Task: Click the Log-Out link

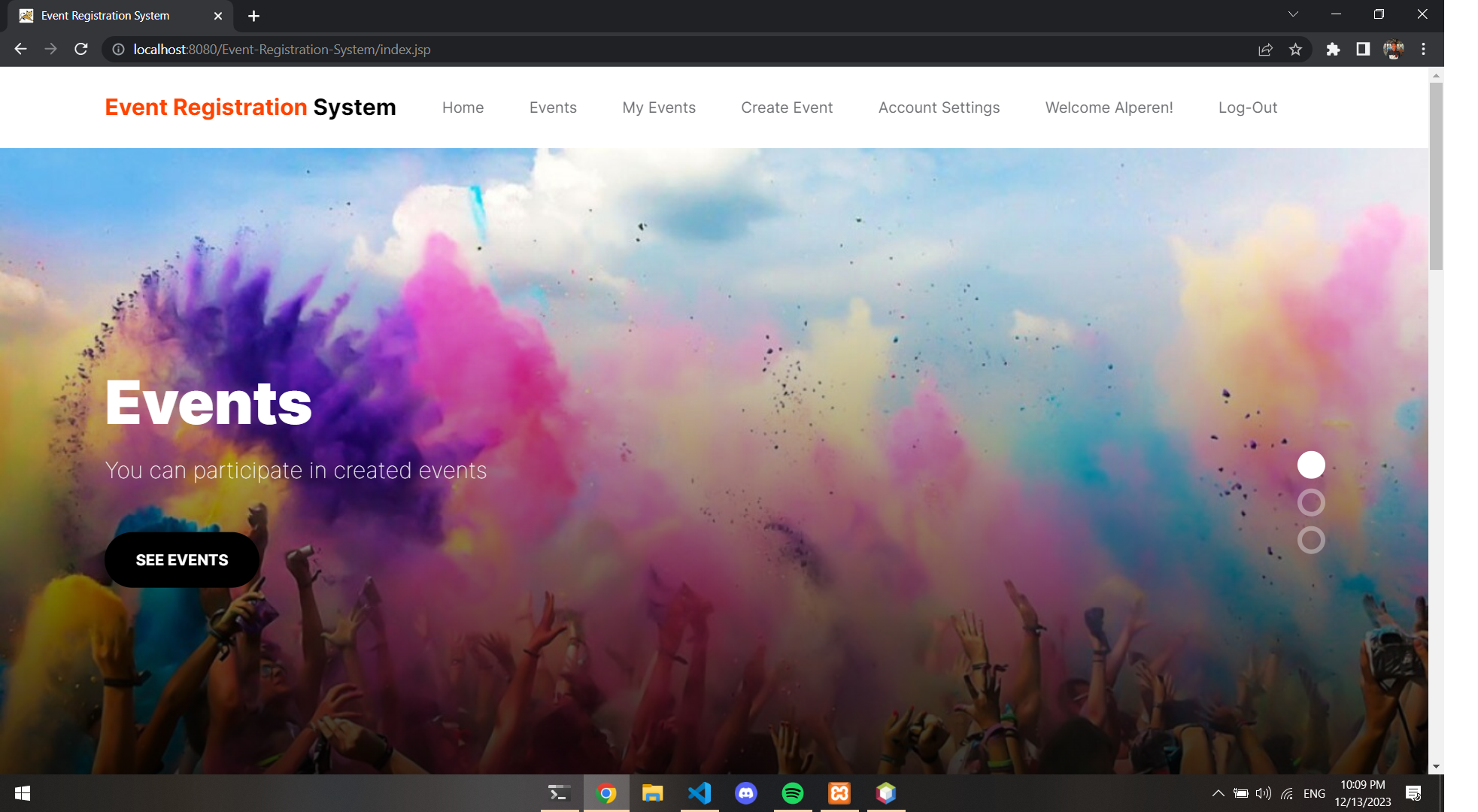Action: point(1247,108)
